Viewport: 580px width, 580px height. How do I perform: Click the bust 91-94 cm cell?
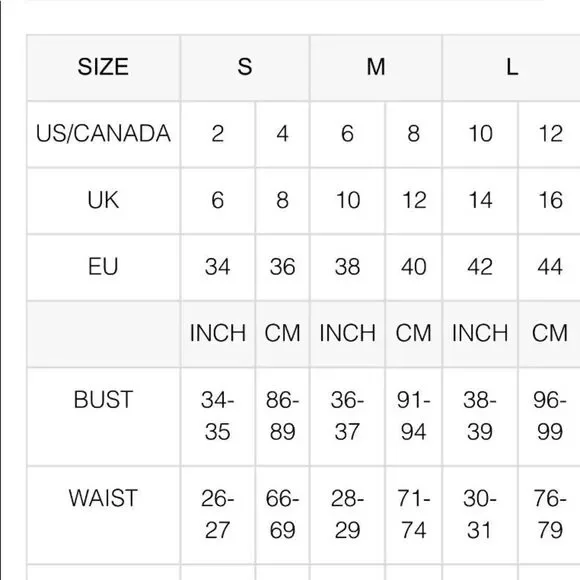click(x=414, y=417)
